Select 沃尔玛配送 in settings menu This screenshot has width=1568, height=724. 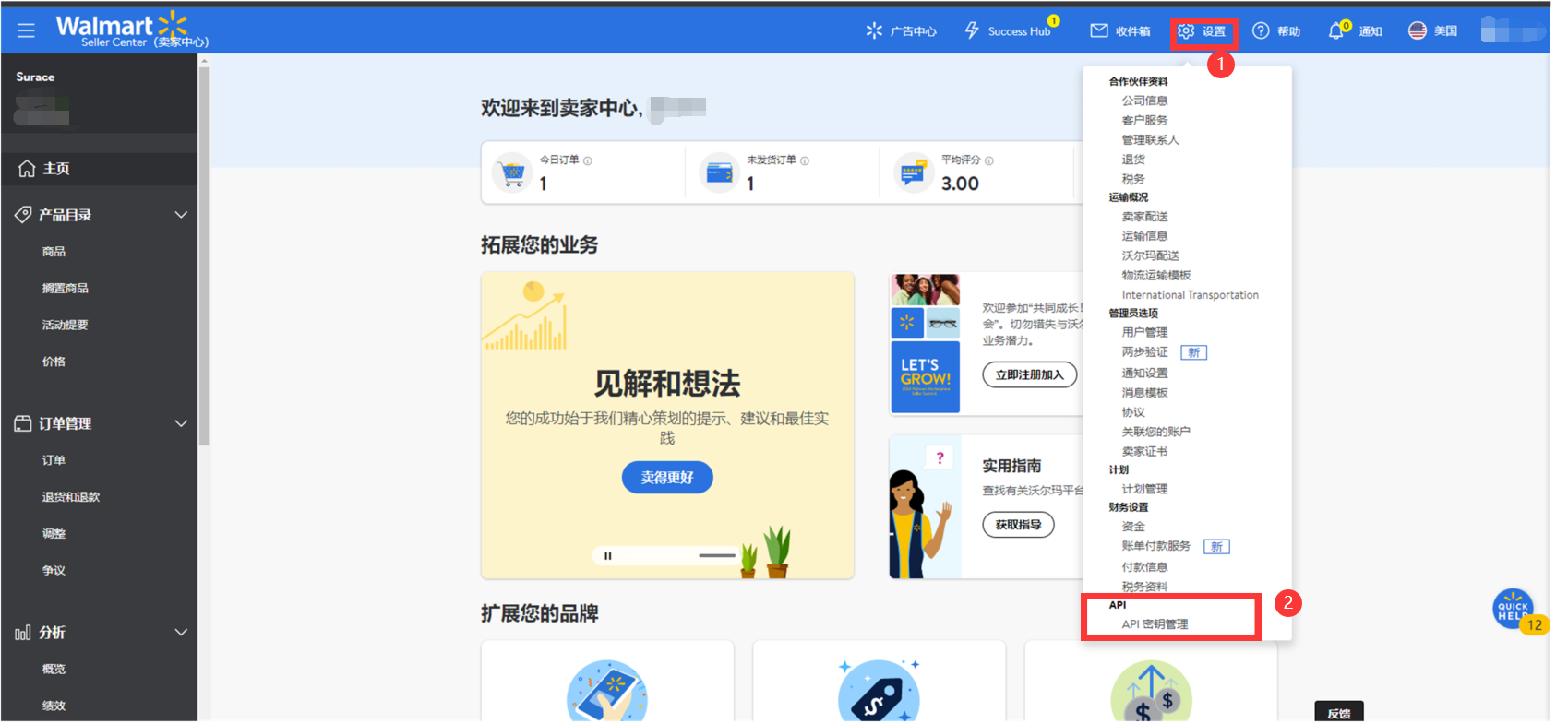(x=1150, y=255)
